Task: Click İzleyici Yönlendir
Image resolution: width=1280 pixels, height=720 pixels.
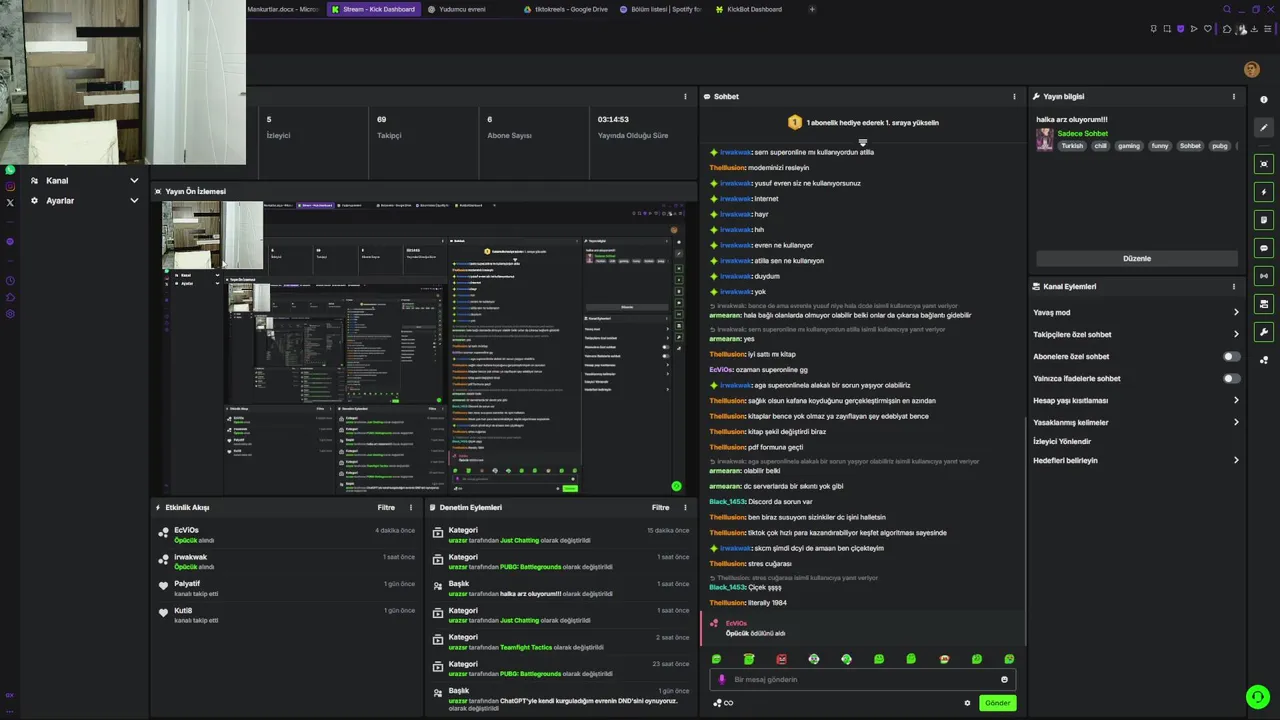Action: pyautogui.click(x=1062, y=441)
